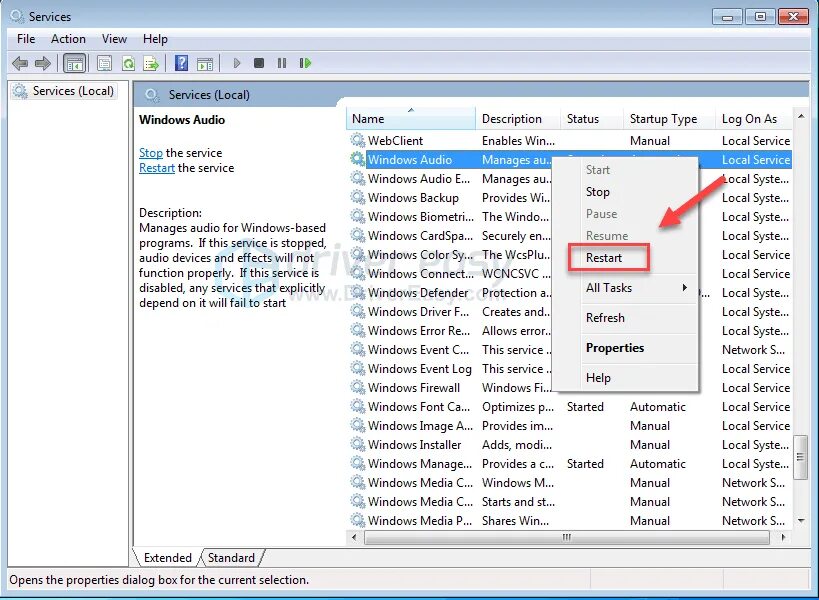Select Windows Media P... service row

click(x=570, y=521)
